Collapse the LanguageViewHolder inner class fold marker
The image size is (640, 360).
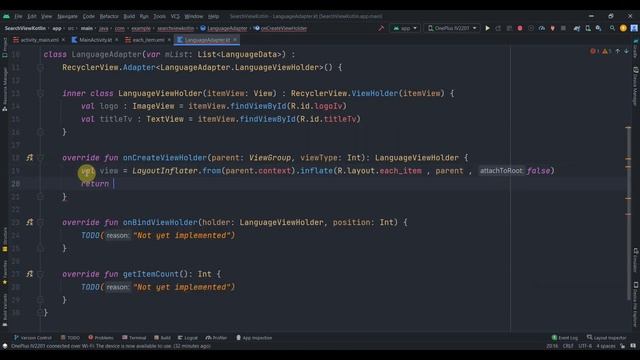click(x=40, y=93)
